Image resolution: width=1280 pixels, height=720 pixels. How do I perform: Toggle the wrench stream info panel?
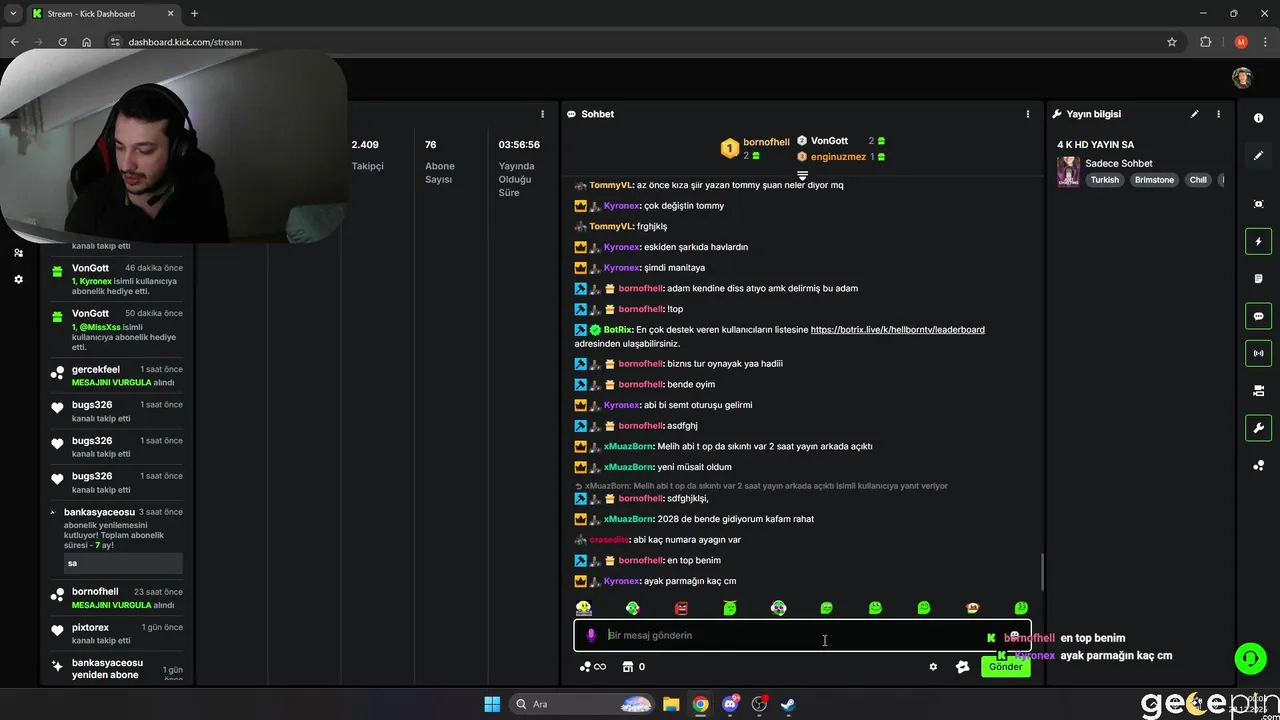tap(1258, 428)
